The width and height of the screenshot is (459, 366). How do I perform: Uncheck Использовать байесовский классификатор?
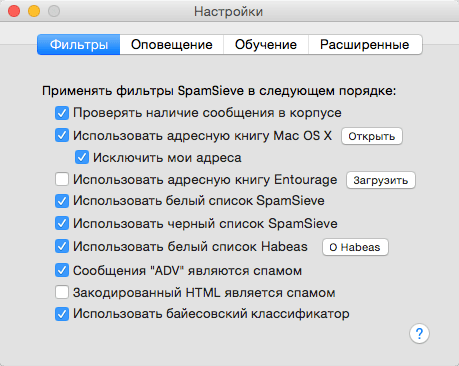pos(62,314)
